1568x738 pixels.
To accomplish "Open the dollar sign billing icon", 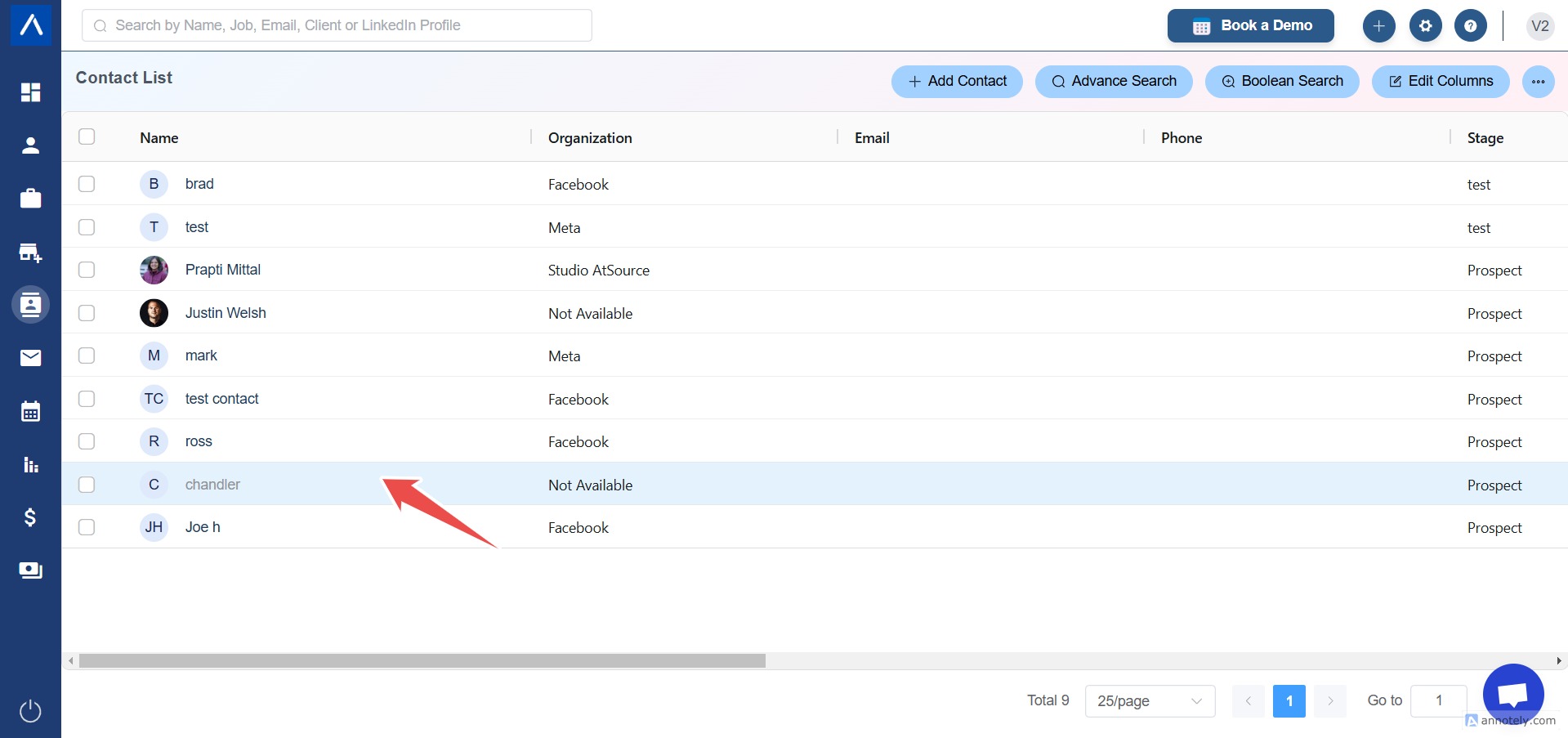I will pyautogui.click(x=30, y=517).
